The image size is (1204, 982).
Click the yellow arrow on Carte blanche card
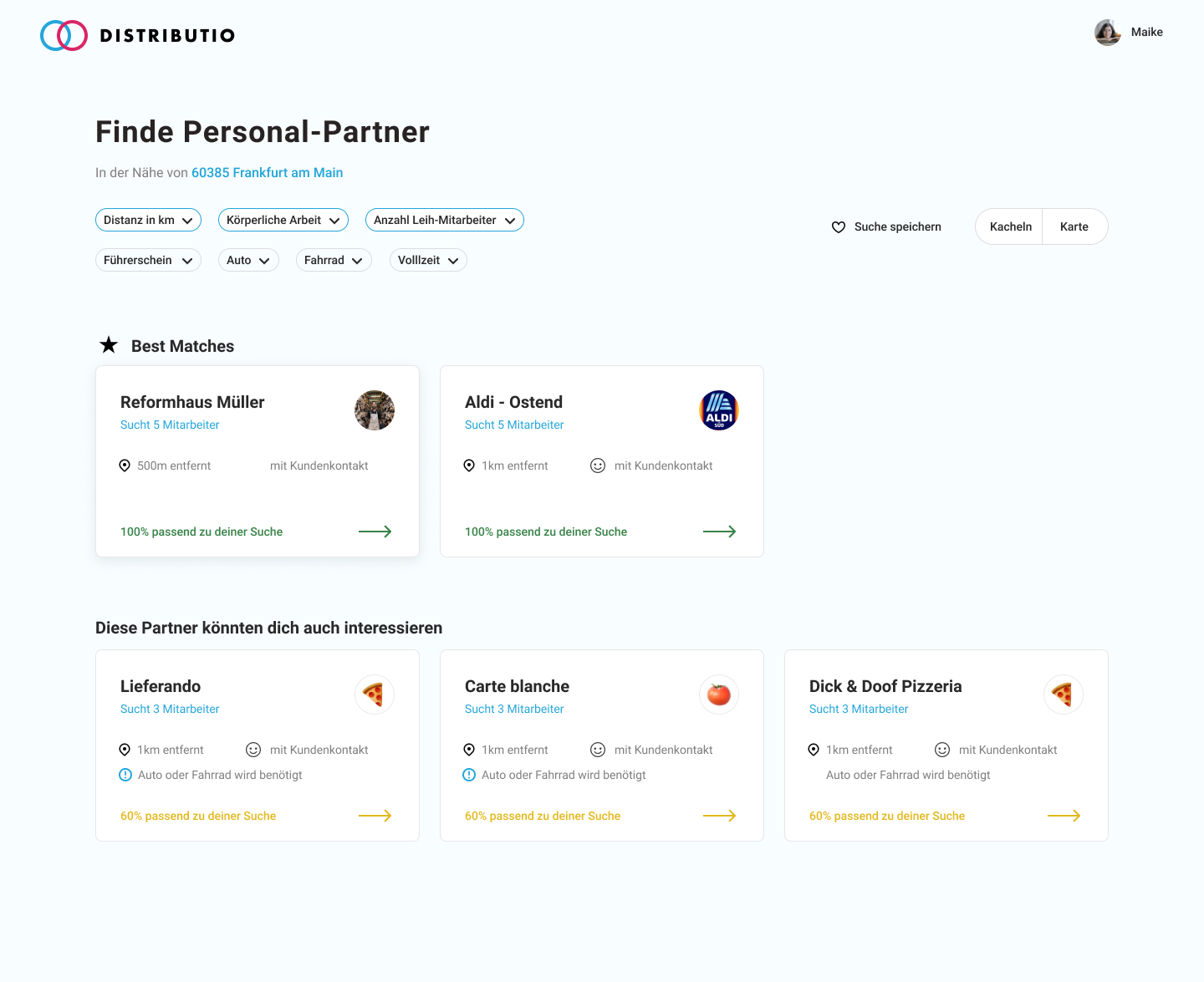click(x=720, y=816)
